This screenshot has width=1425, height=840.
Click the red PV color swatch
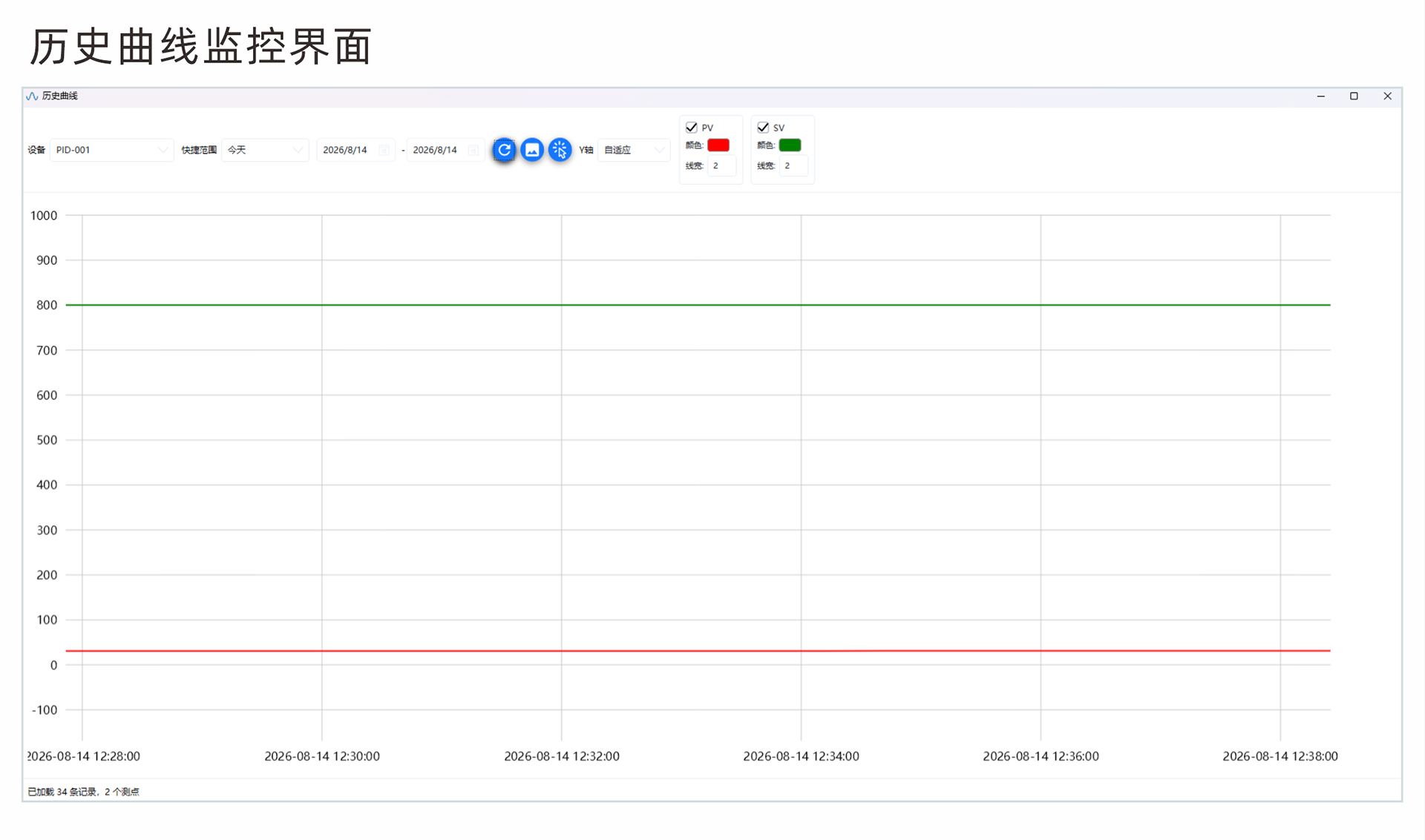tap(718, 145)
